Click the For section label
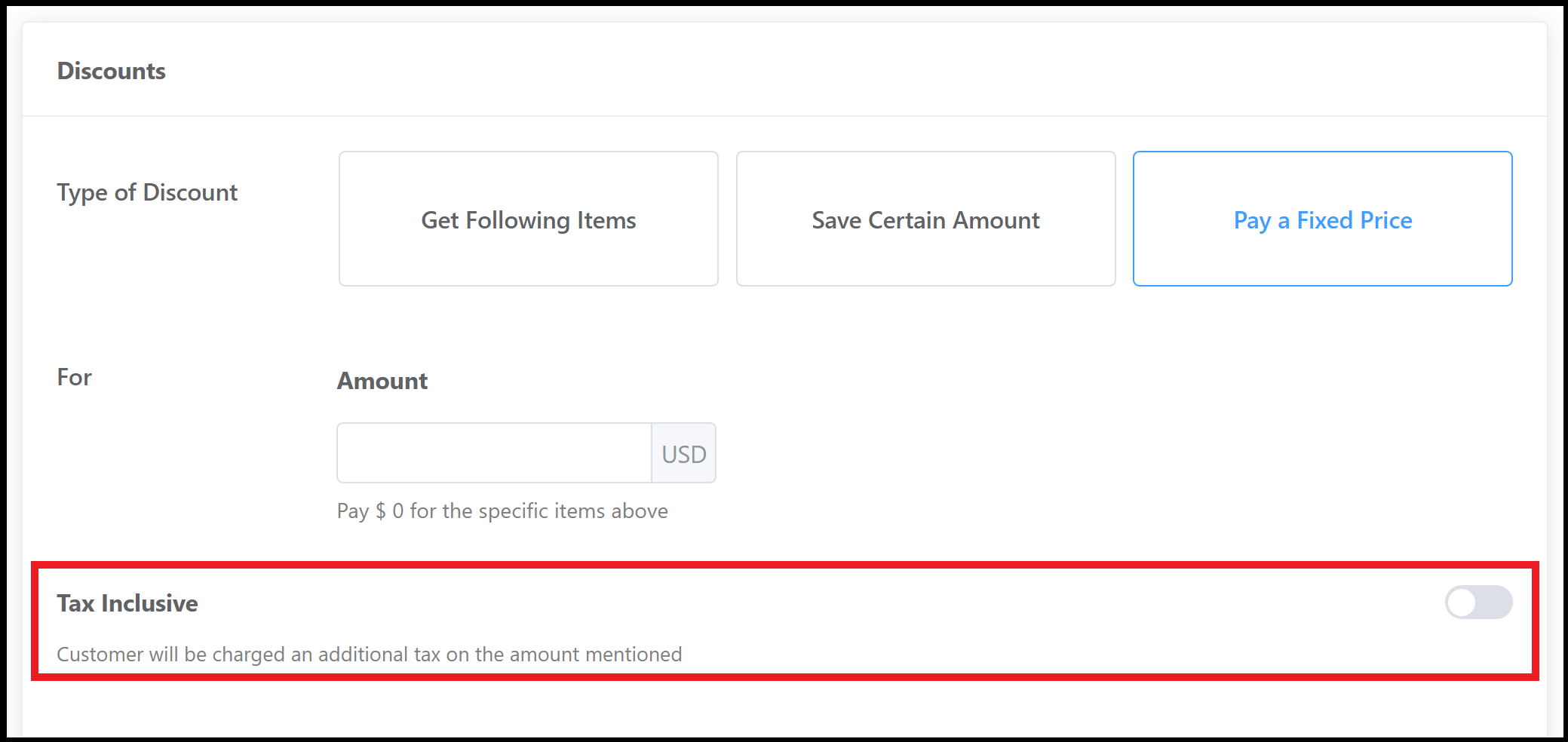This screenshot has width=1568, height=742. 73,377
